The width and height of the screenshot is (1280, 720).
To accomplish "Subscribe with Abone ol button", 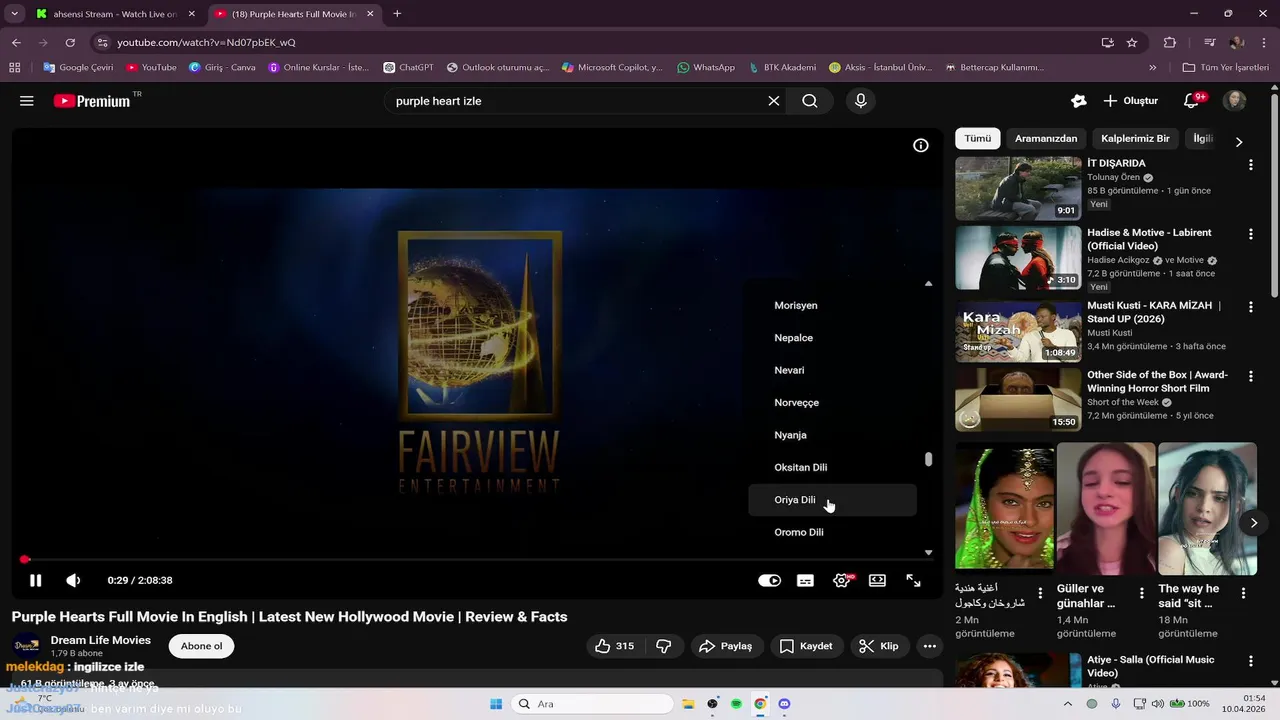I will pyautogui.click(x=201, y=646).
